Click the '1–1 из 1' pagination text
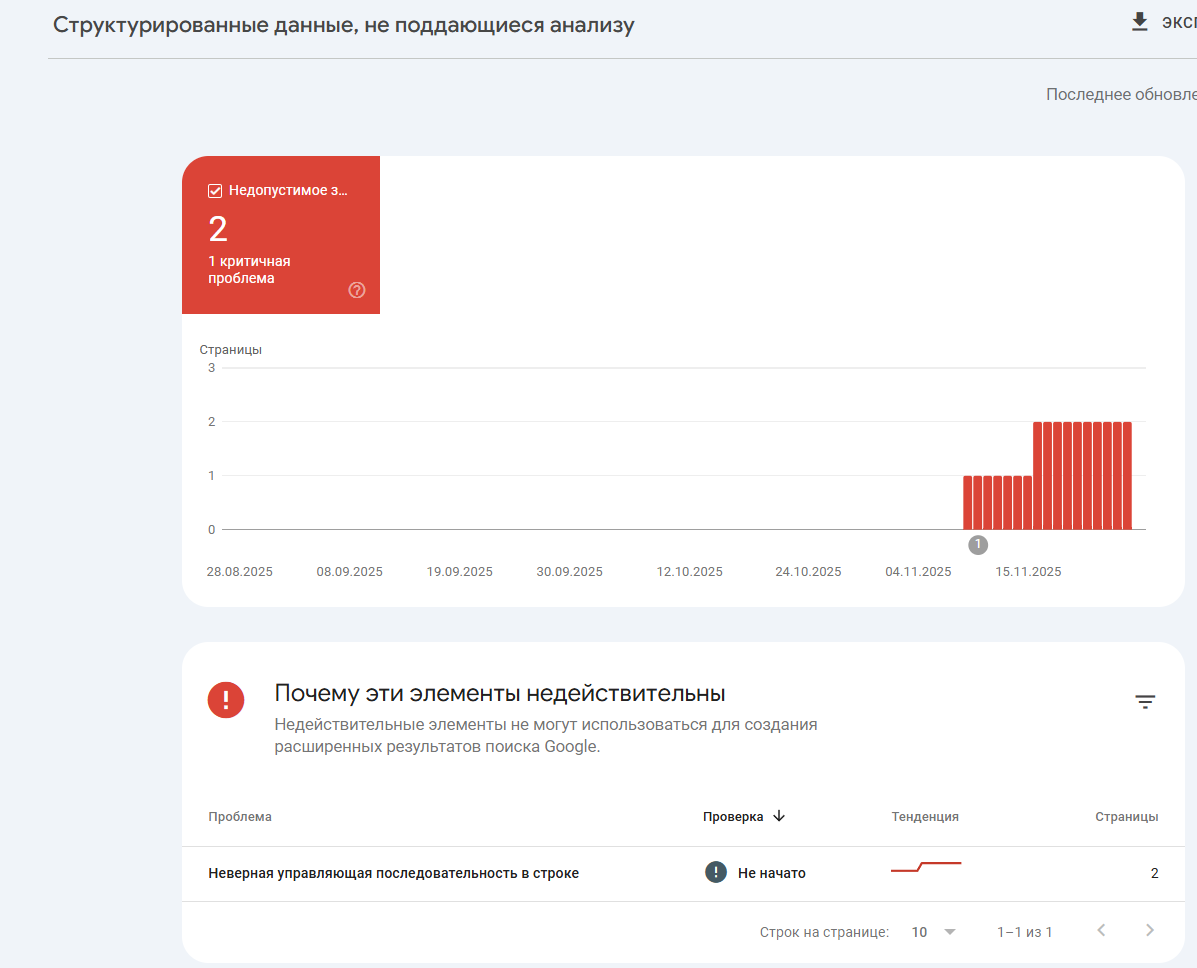 (x=1024, y=932)
